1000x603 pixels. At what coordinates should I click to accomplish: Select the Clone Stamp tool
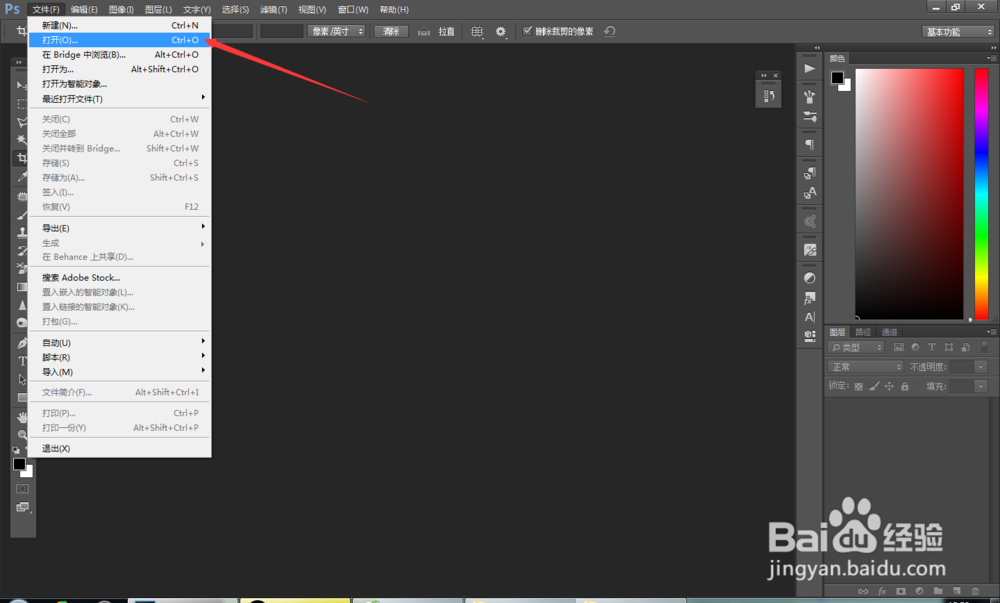coord(22,233)
